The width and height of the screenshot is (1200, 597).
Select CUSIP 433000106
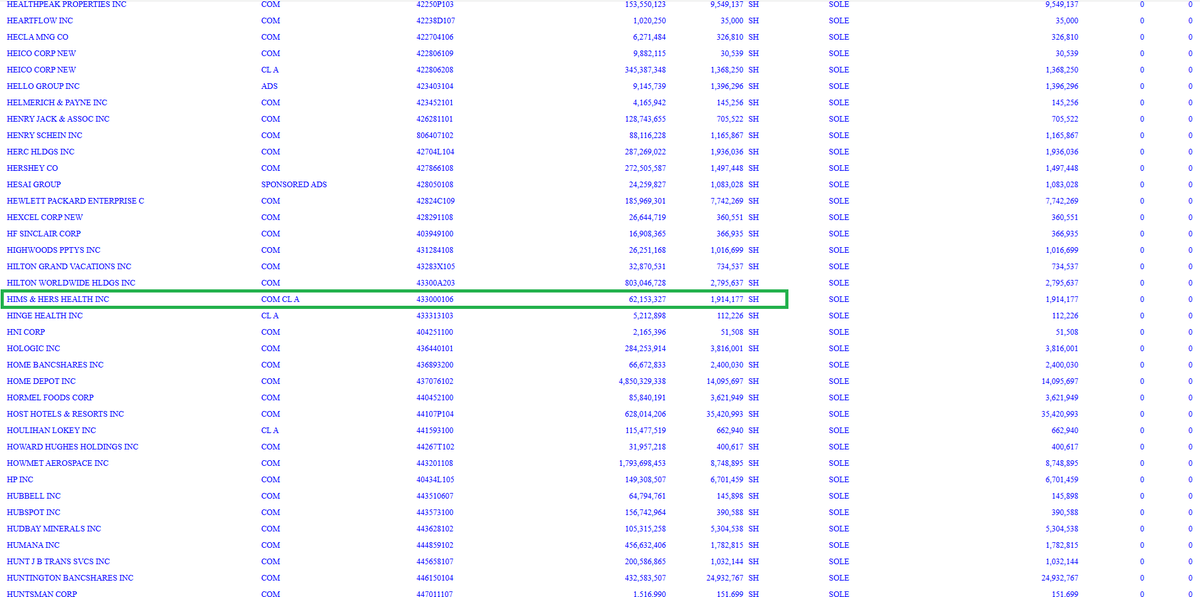tap(434, 299)
